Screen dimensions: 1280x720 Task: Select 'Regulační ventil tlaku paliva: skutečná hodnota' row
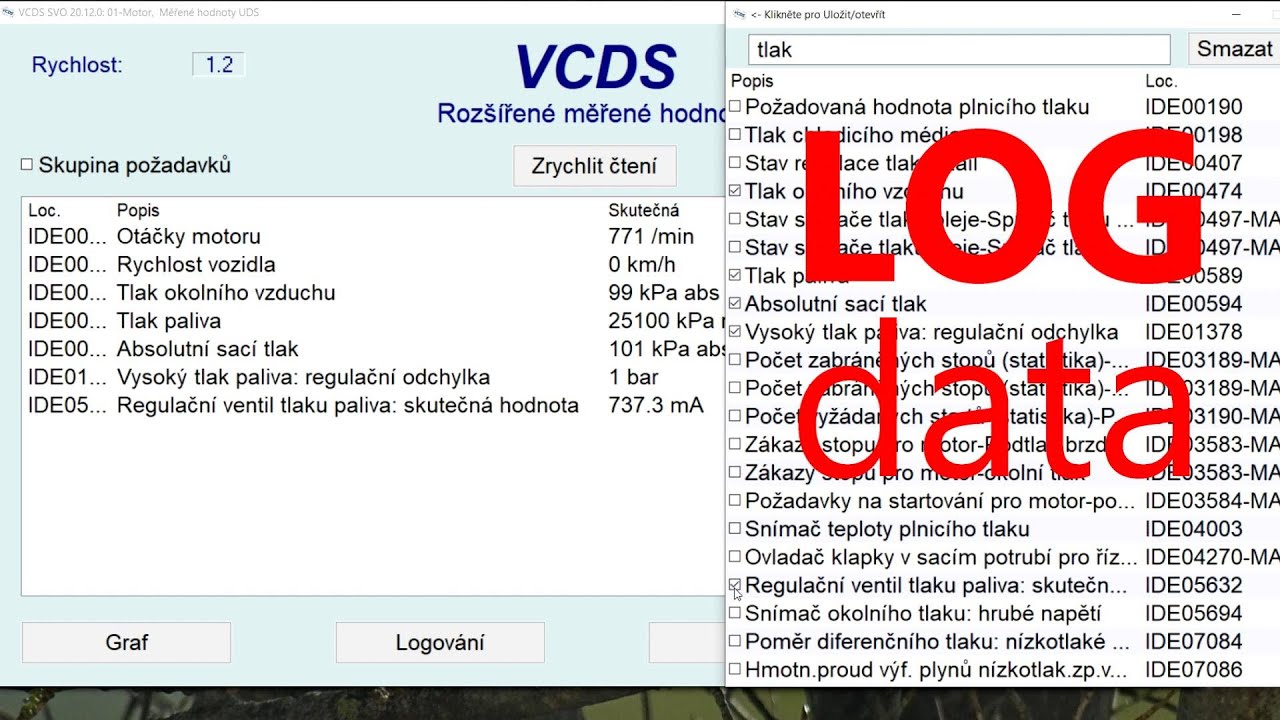373,405
